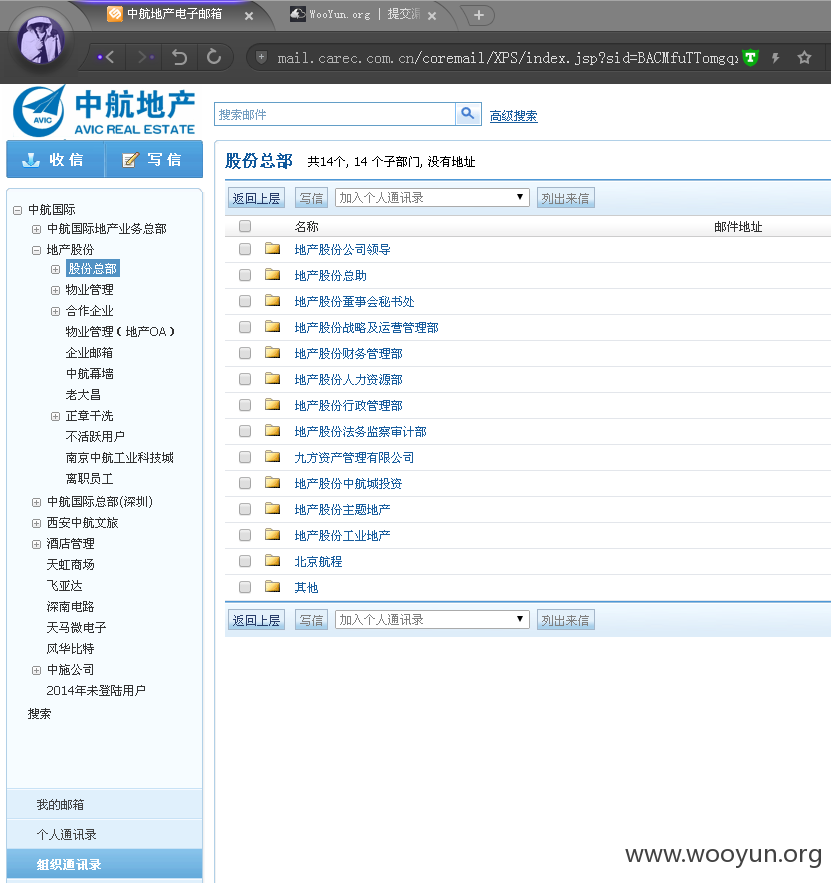Image resolution: width=831 pixels, height=883 pixels.
Task: Check the box for 地产股份行政管理部
Action: pyautogui.click(x=245, y=405)
